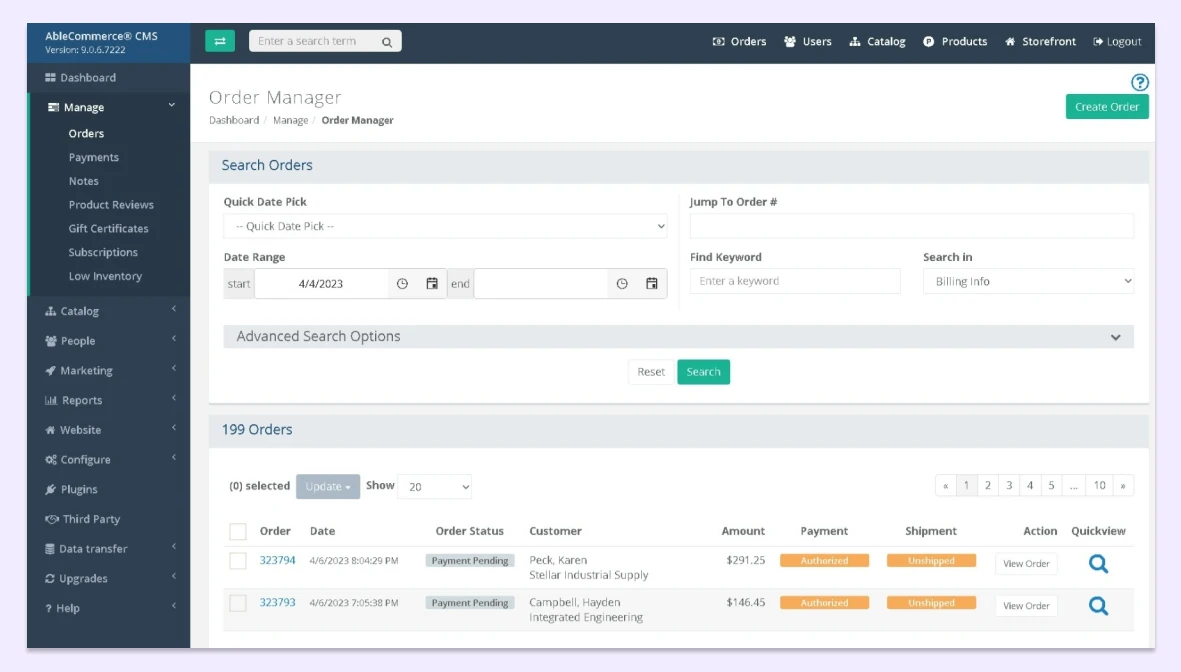Click the Create Order button
The width and height of the screenshot is (1181, 672).
pos(1107,106)
